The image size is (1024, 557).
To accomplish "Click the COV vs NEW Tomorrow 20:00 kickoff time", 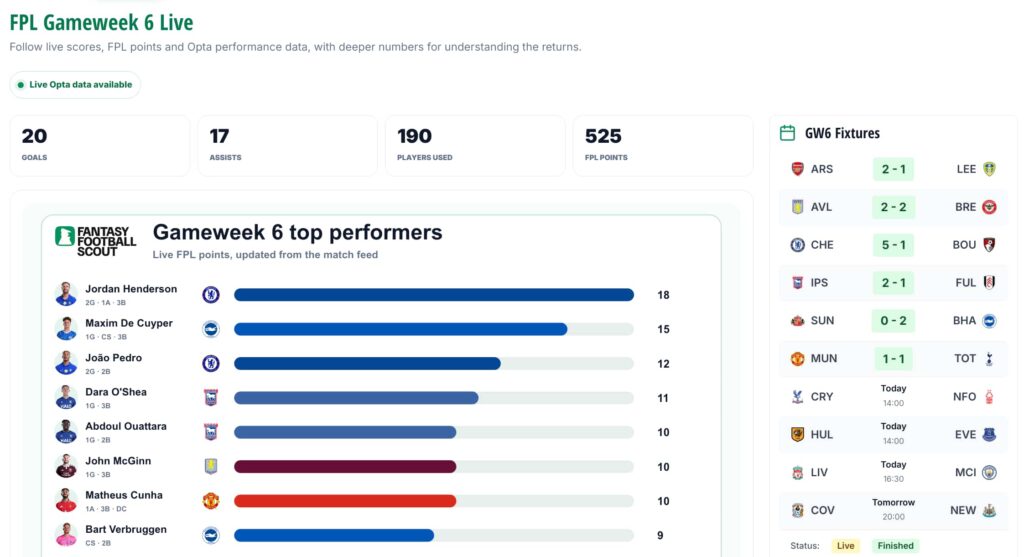I will pyautogui.click(x=893, y=509).
